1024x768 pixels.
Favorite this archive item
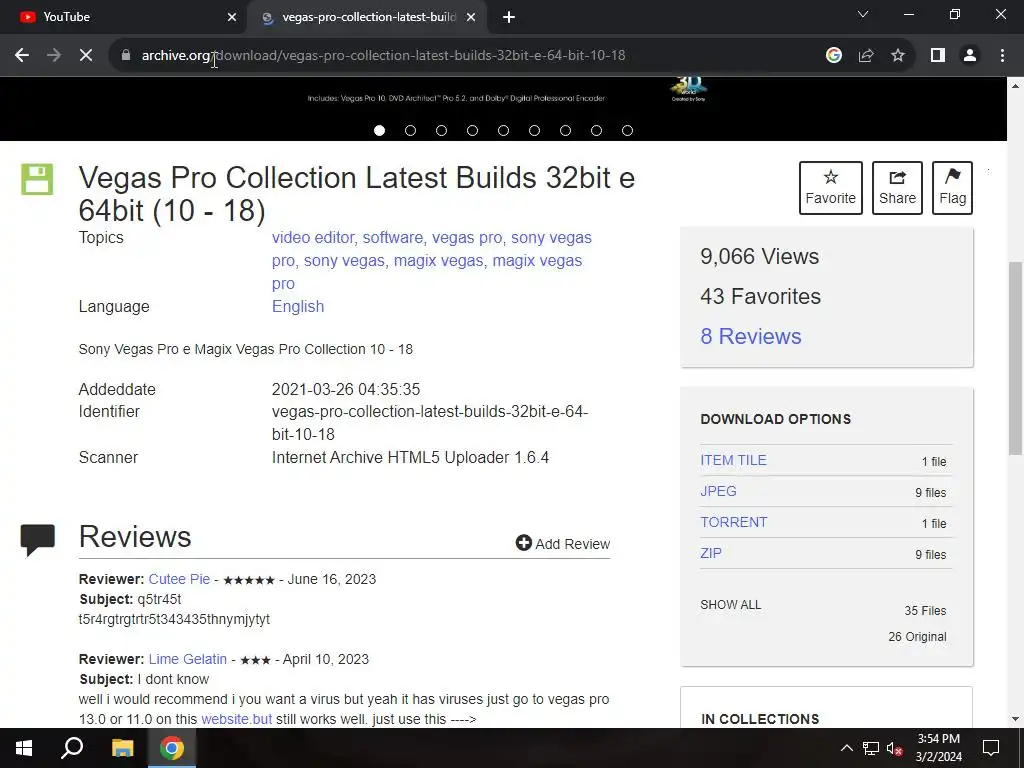pos(831,188)
